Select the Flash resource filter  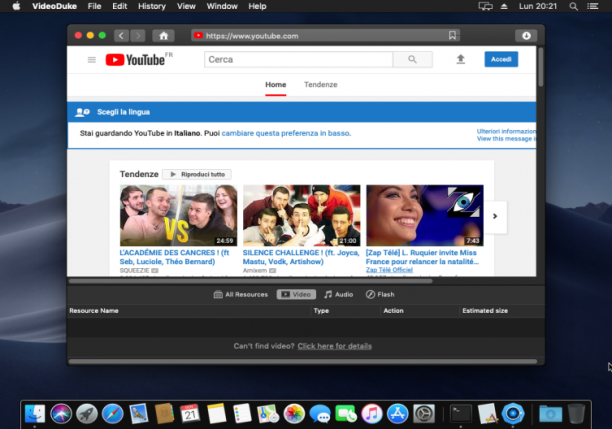[380, 294]
